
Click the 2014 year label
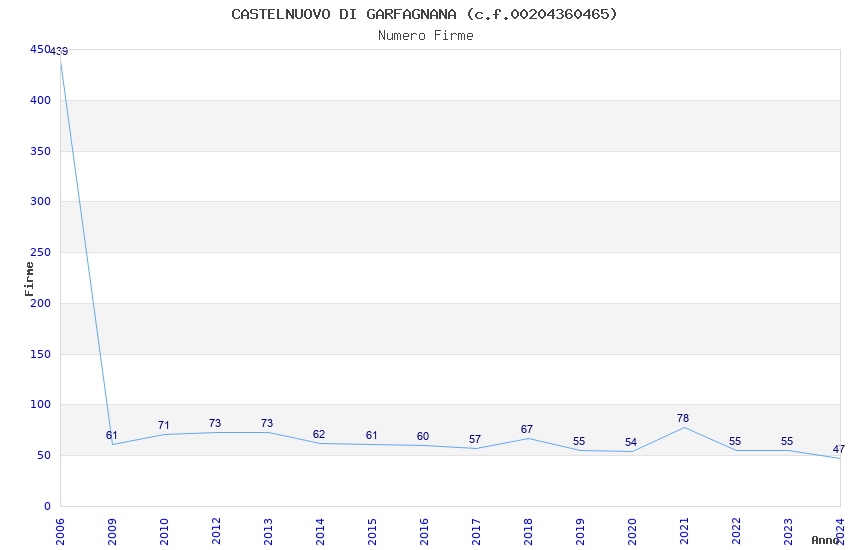click(x=320, y=531)
